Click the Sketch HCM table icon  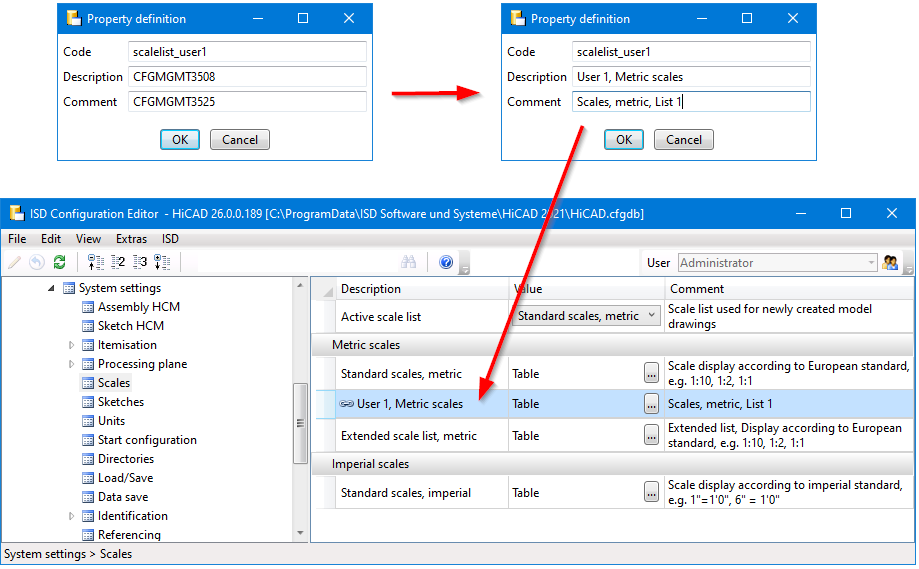click(x=88, y=326)
